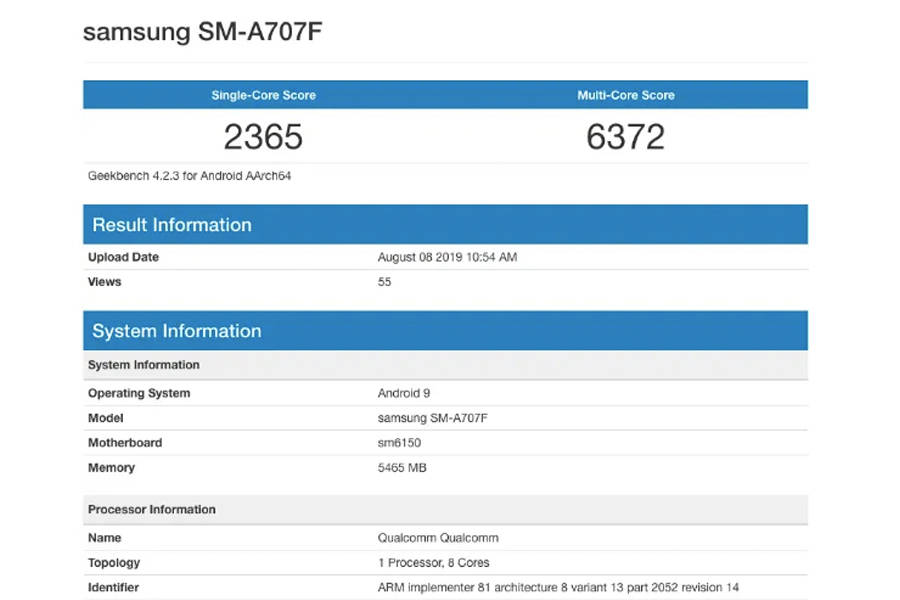
Task: Click the ARM implementer Identifier value
Action: tap(557, 587)
